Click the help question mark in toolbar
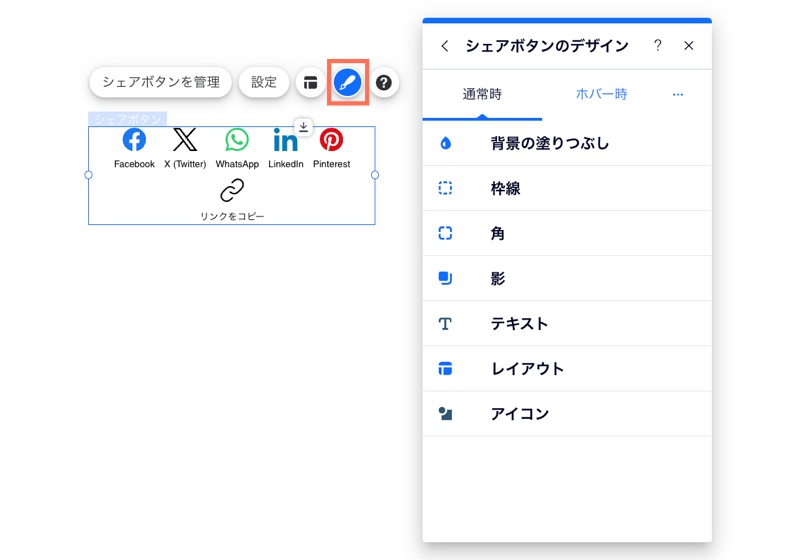The image size is (800, 560). click(384, 82)
